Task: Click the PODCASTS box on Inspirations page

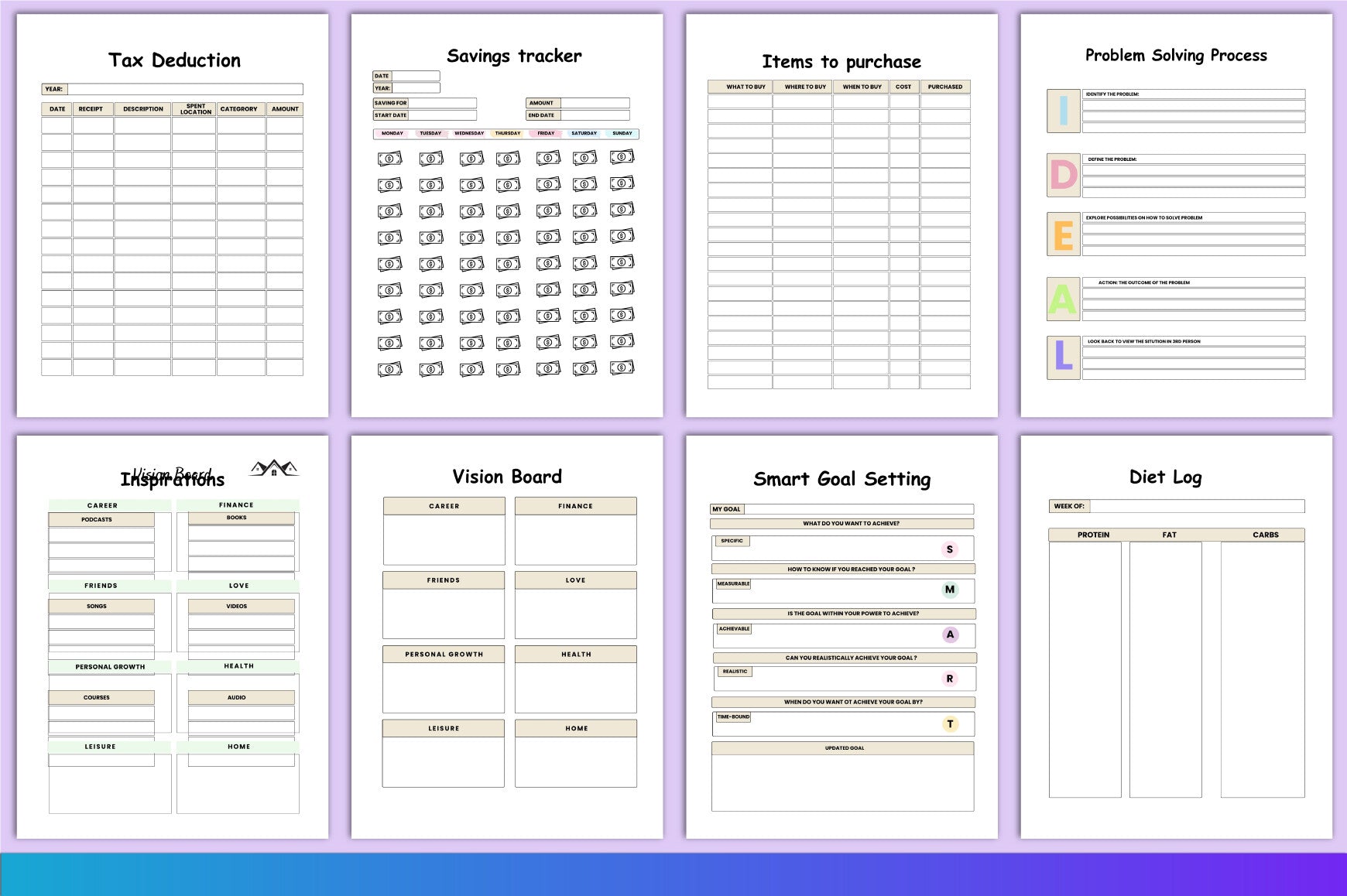Action: (x=101, y=520)
